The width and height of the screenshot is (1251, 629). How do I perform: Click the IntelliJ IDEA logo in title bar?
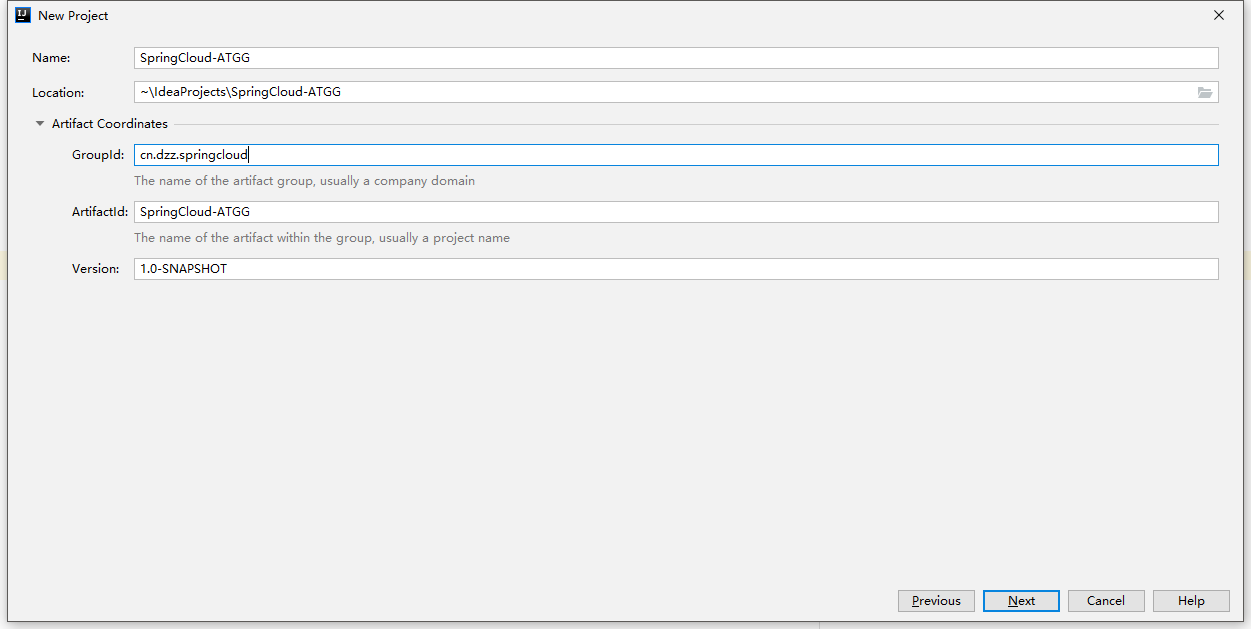[23, 15]
